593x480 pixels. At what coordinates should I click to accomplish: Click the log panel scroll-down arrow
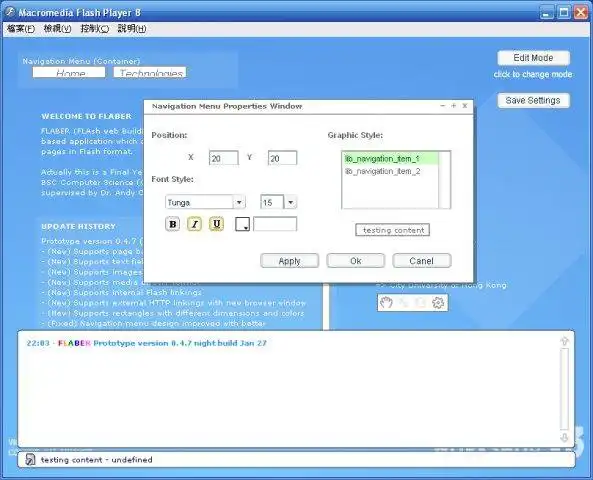click(564, 438)
